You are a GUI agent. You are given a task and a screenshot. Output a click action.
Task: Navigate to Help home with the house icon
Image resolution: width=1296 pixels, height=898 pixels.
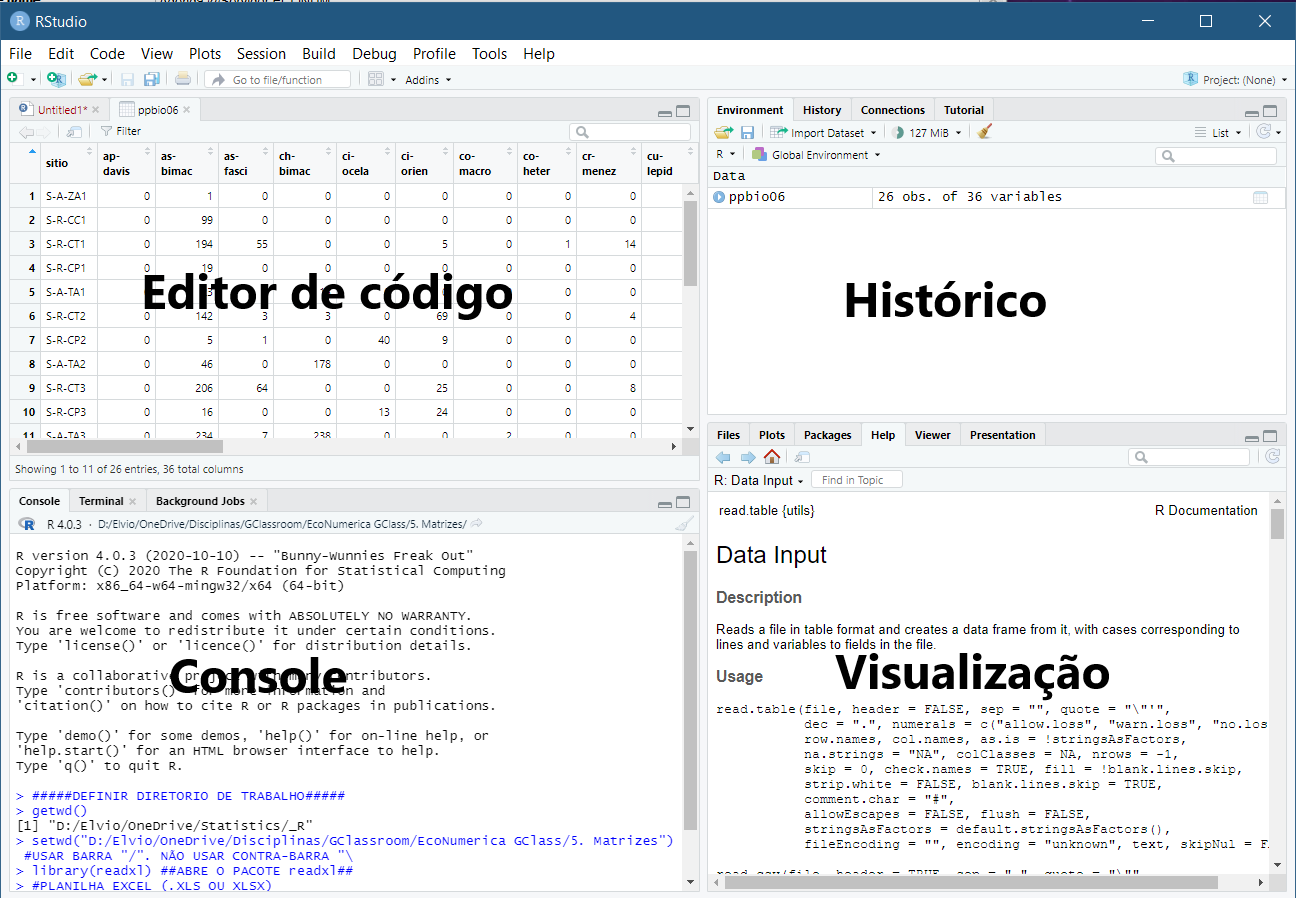coord(770,456)
